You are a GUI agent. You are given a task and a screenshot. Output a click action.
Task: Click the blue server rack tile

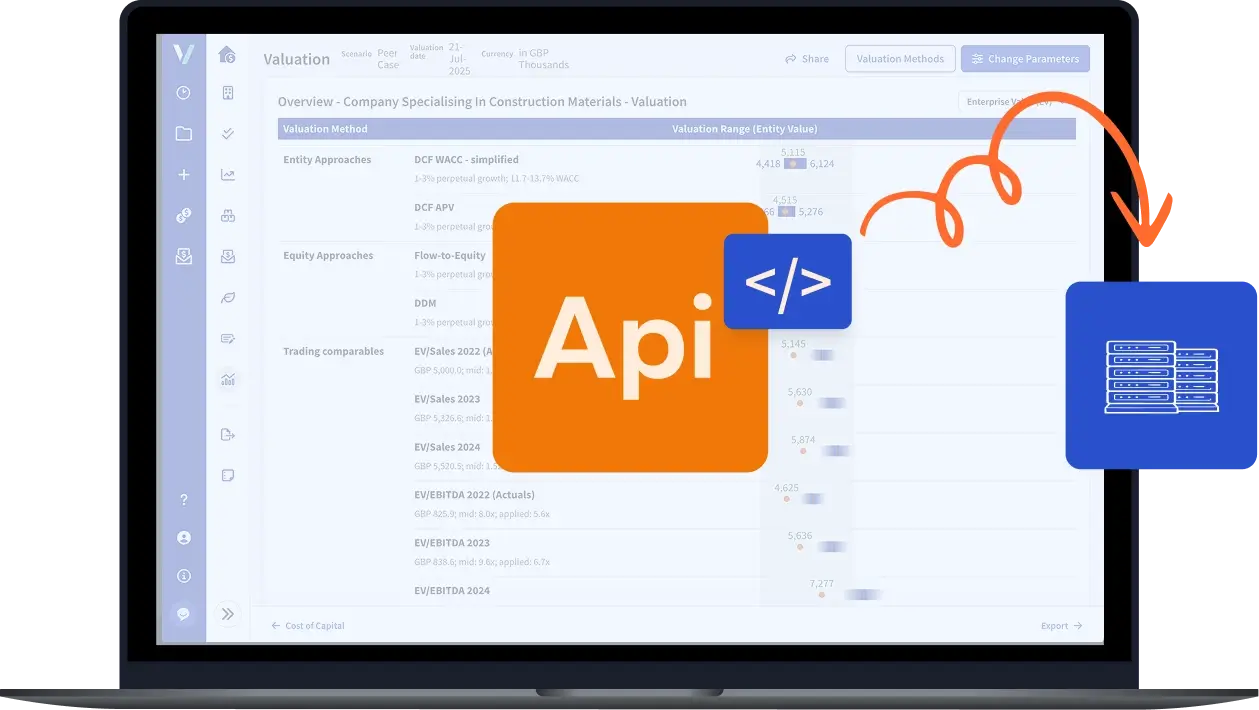pyautogui.click(x=1161, y=375)
